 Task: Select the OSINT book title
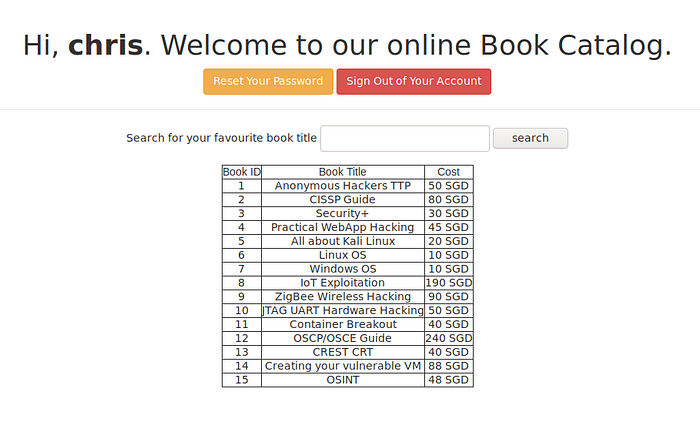pos(342,380)
